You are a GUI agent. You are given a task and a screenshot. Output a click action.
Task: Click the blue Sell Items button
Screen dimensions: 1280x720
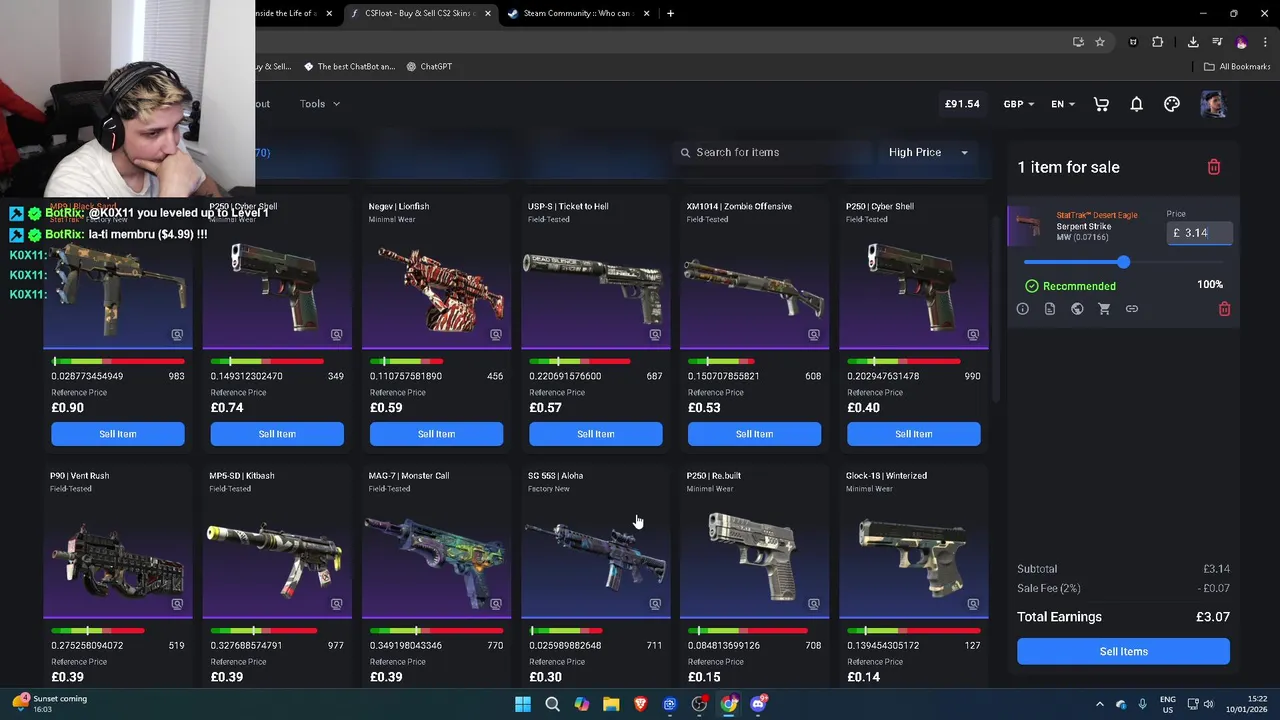pyautogui.click(x=1123, y=651)
